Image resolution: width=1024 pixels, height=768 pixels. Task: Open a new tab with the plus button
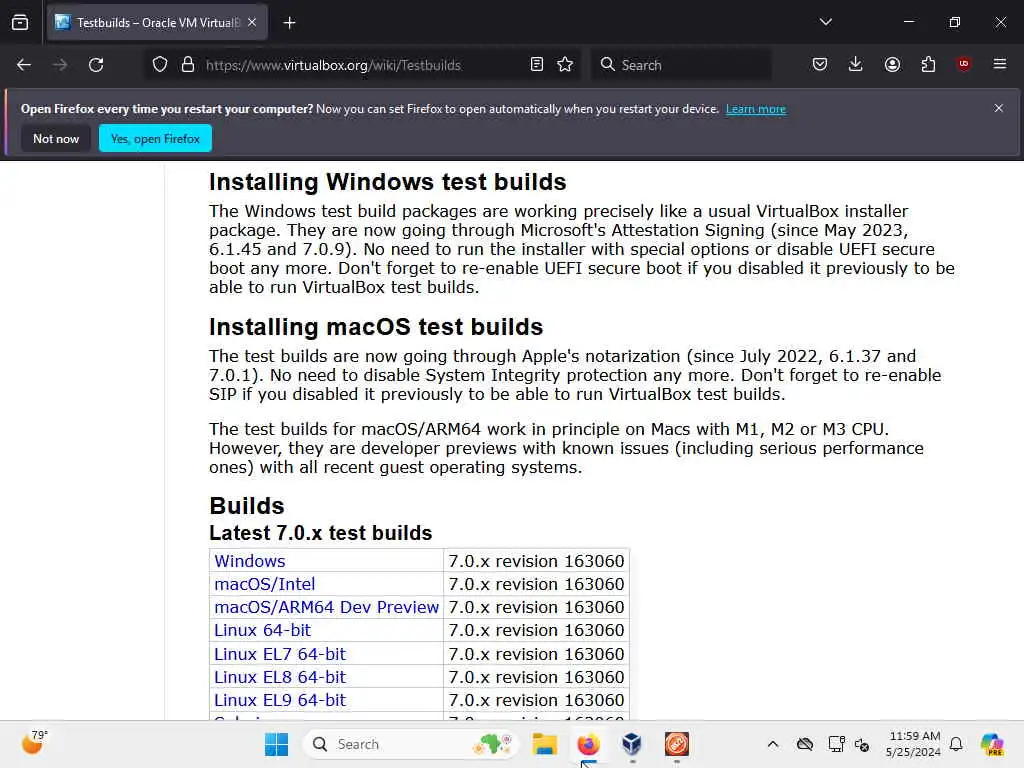(x=289, y=23)
